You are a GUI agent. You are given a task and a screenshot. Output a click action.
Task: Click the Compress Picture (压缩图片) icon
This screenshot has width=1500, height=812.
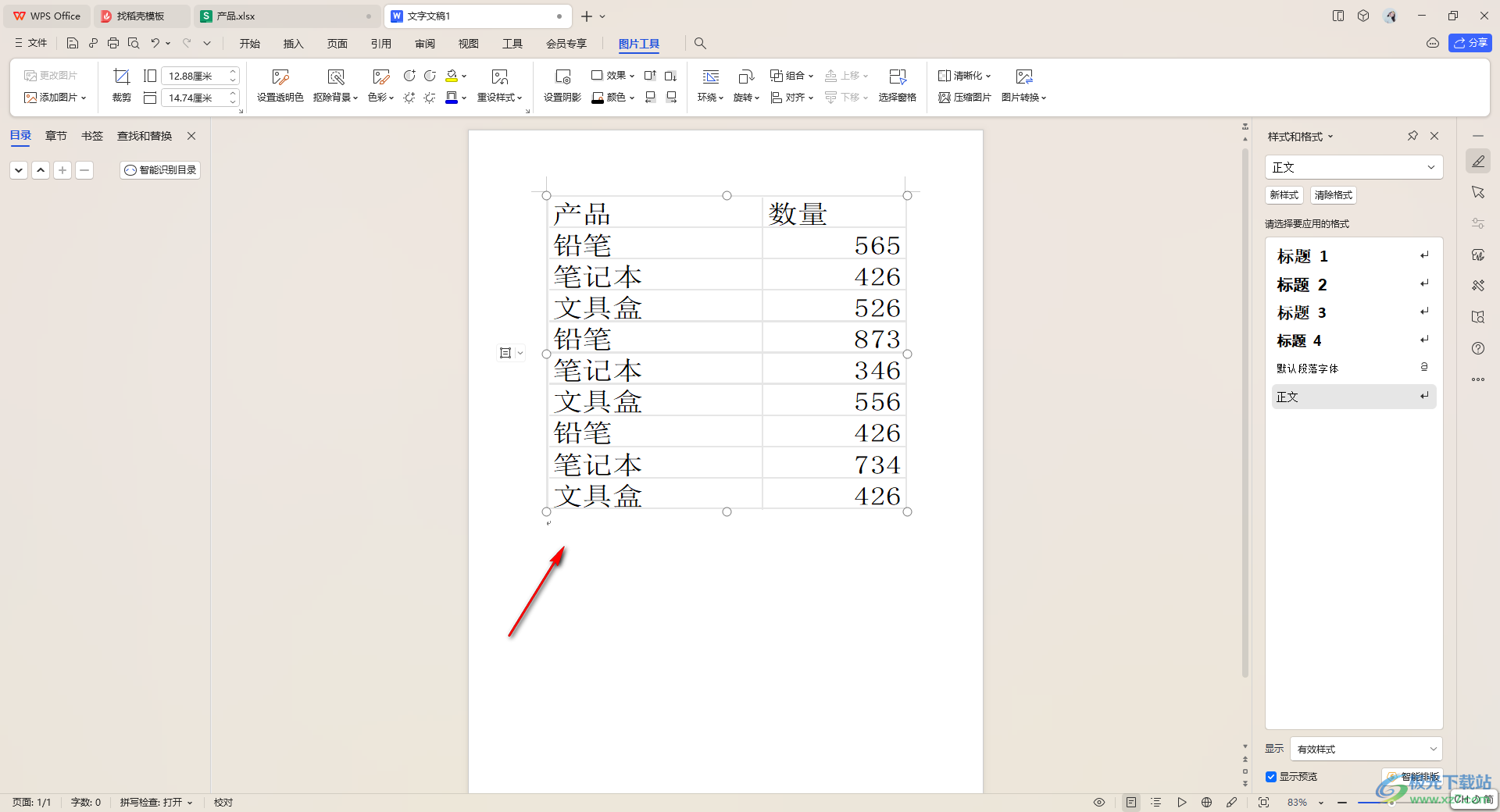pos(965,98)
